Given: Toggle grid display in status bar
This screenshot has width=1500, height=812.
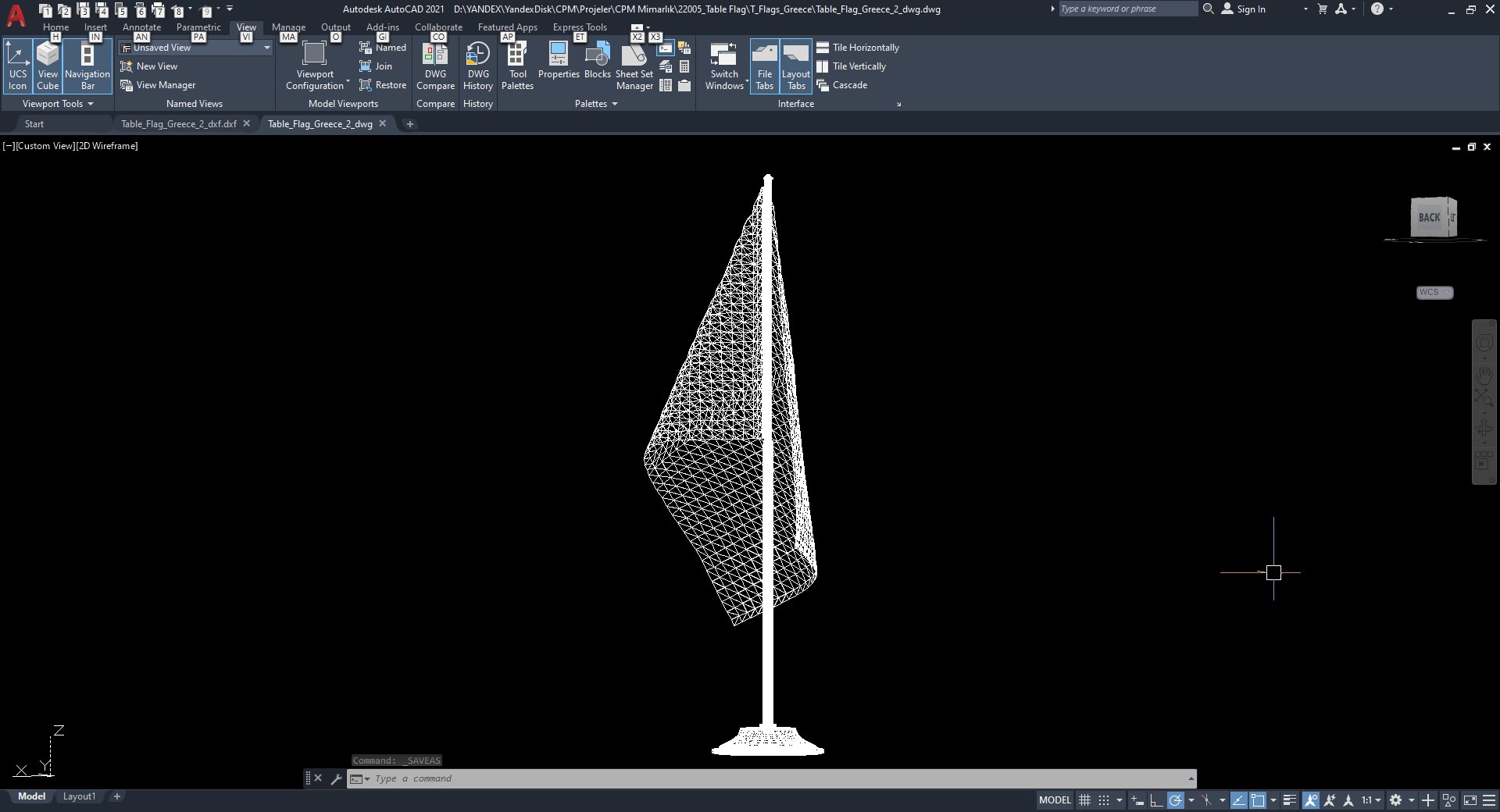Looking at the screenshot, I should (x=1084, y=800).
